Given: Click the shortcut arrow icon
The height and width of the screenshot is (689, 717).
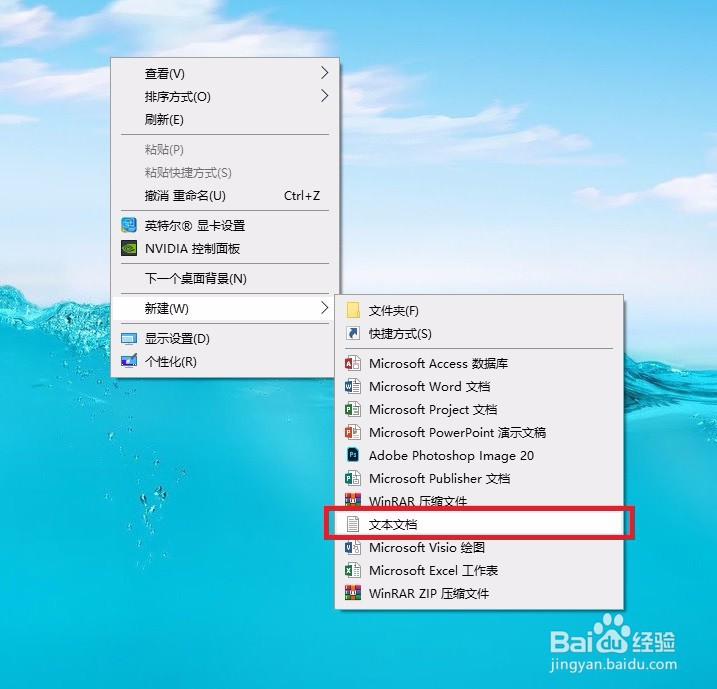Looking at the screenshot, I should [353, 333].
